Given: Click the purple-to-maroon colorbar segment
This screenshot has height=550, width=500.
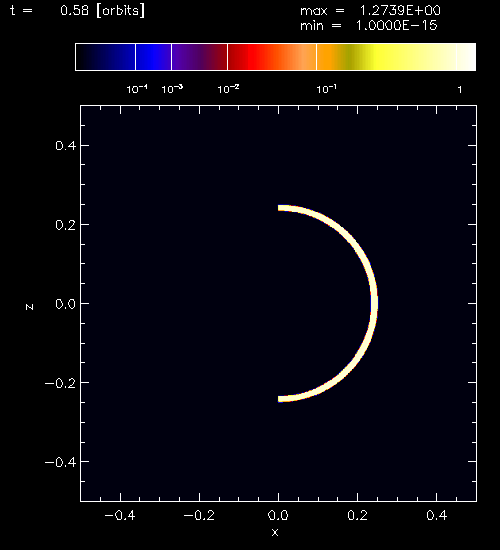Looking at the screenshot, I should (x=199, y=57).
